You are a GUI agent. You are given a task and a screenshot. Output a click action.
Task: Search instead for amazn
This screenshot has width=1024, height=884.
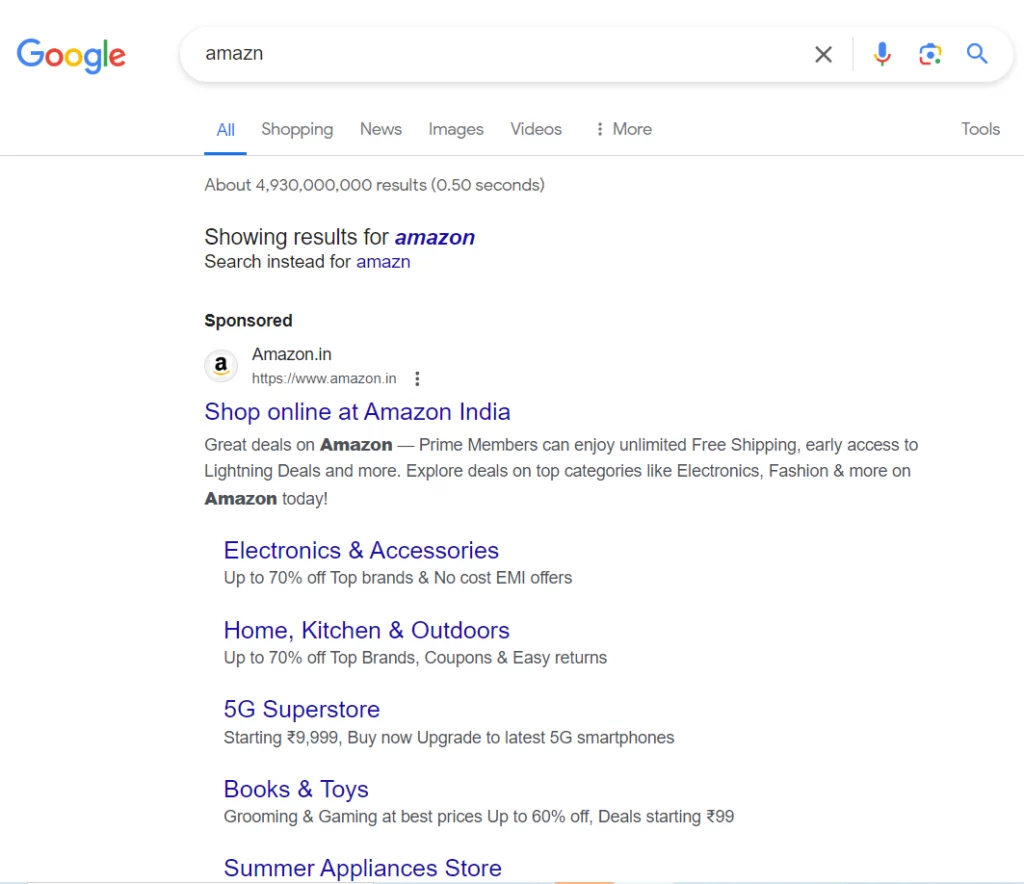(x=383, y=261)
